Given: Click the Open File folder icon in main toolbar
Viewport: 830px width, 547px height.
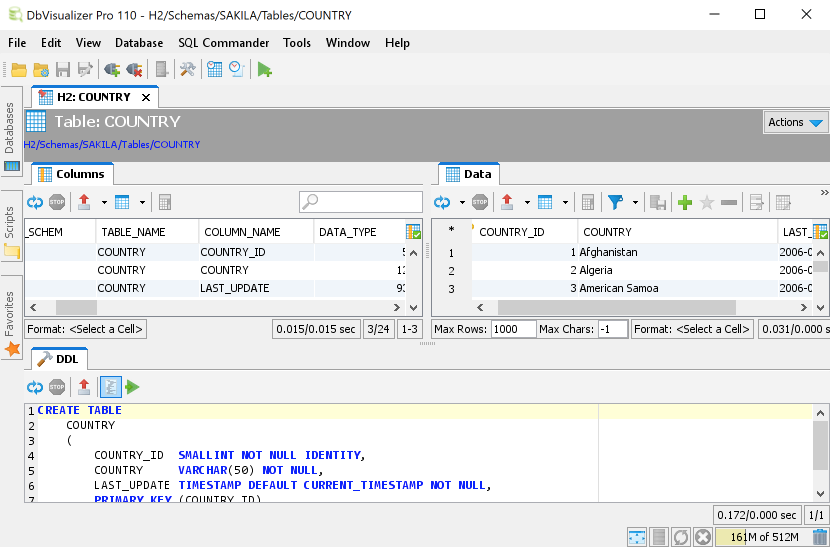Looking at the screenshot, I should (19, 69).
